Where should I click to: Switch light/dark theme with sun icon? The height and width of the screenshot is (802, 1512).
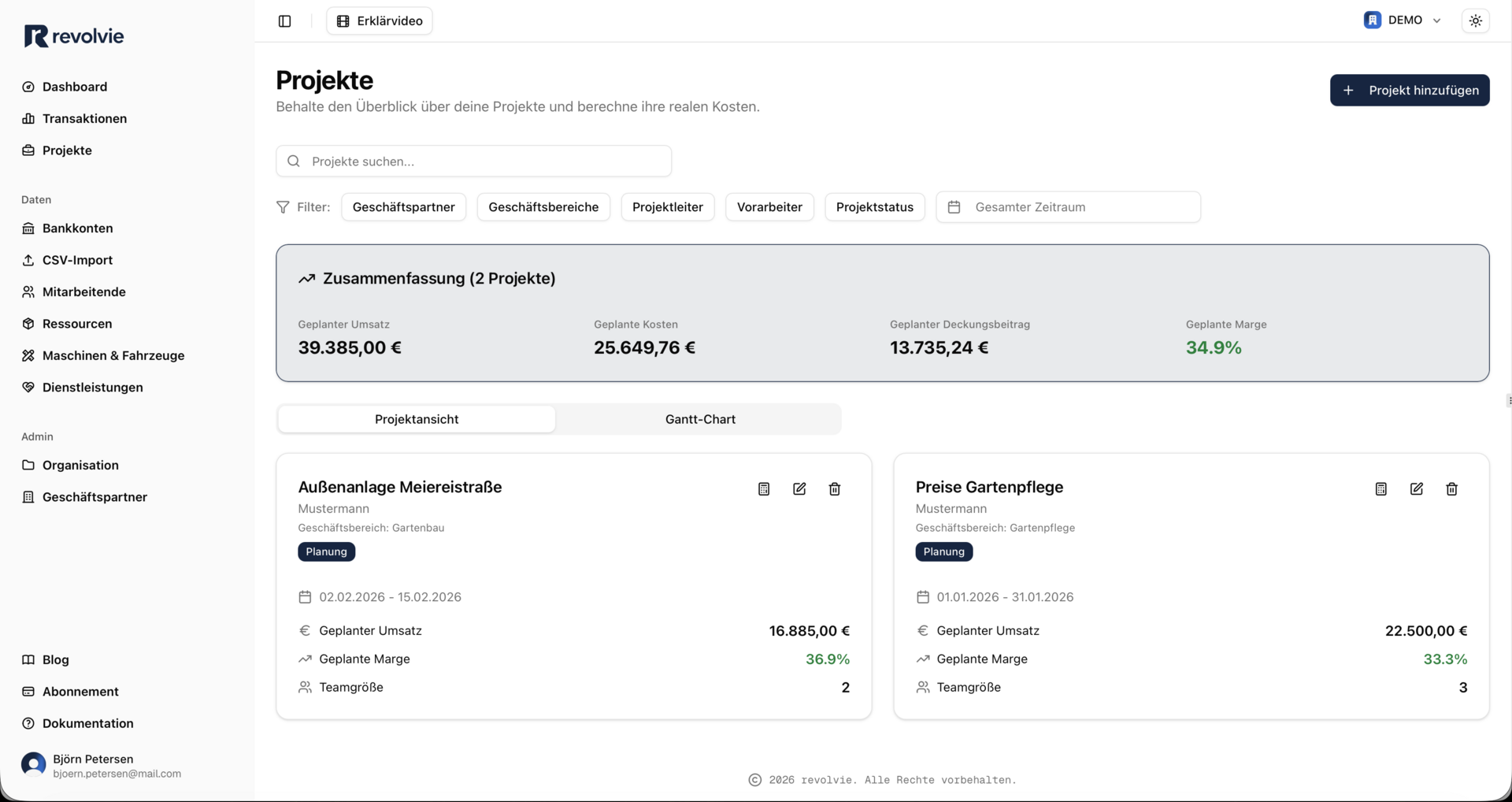1475,21
